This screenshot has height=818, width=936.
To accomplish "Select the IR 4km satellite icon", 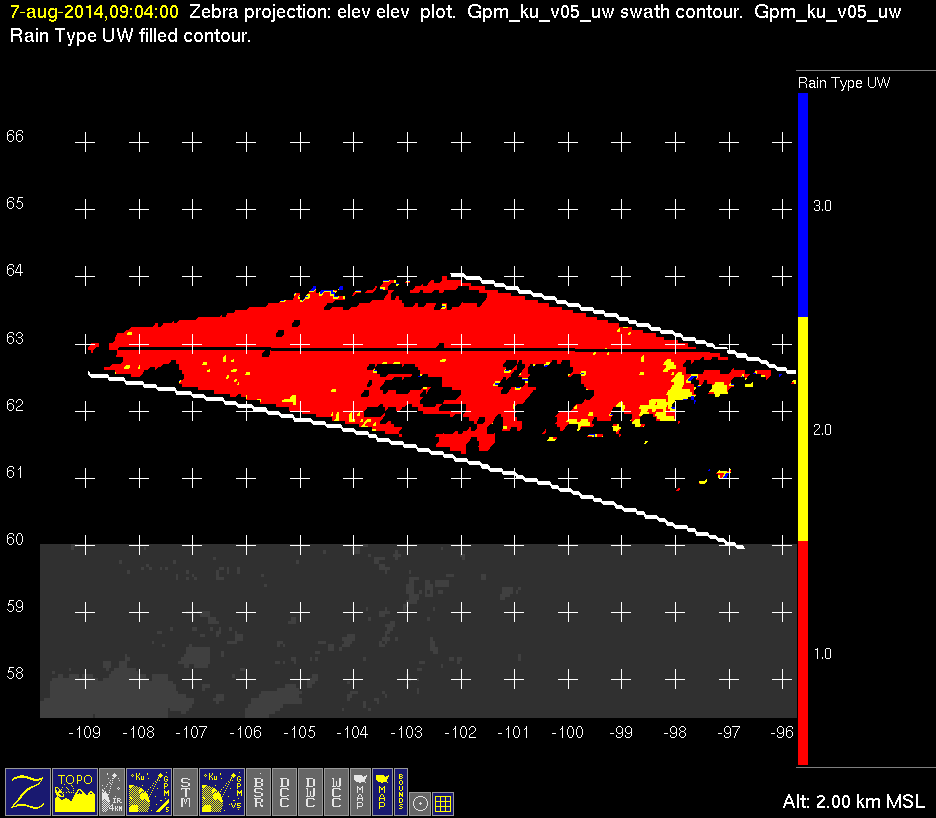I will [112, 792].
